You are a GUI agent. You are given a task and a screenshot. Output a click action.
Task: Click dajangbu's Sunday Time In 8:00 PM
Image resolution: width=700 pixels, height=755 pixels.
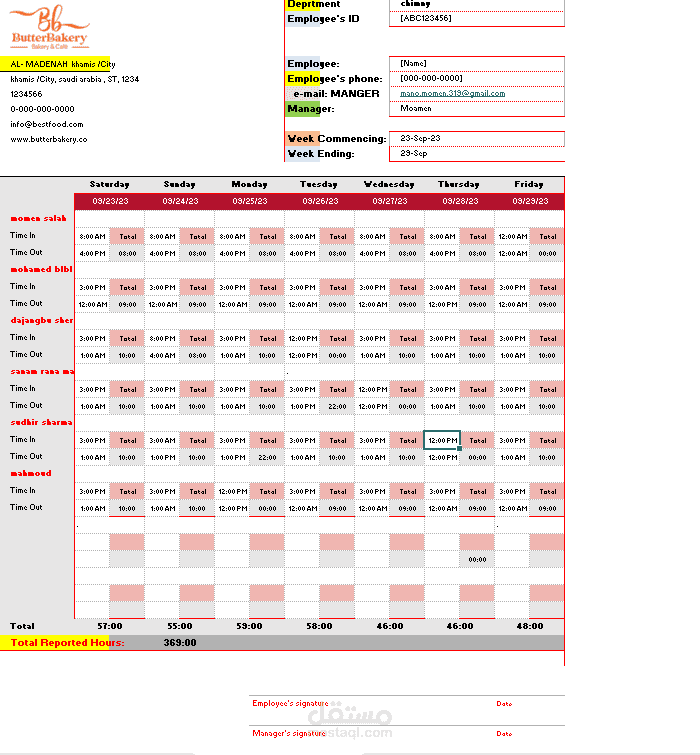(162, 338)
